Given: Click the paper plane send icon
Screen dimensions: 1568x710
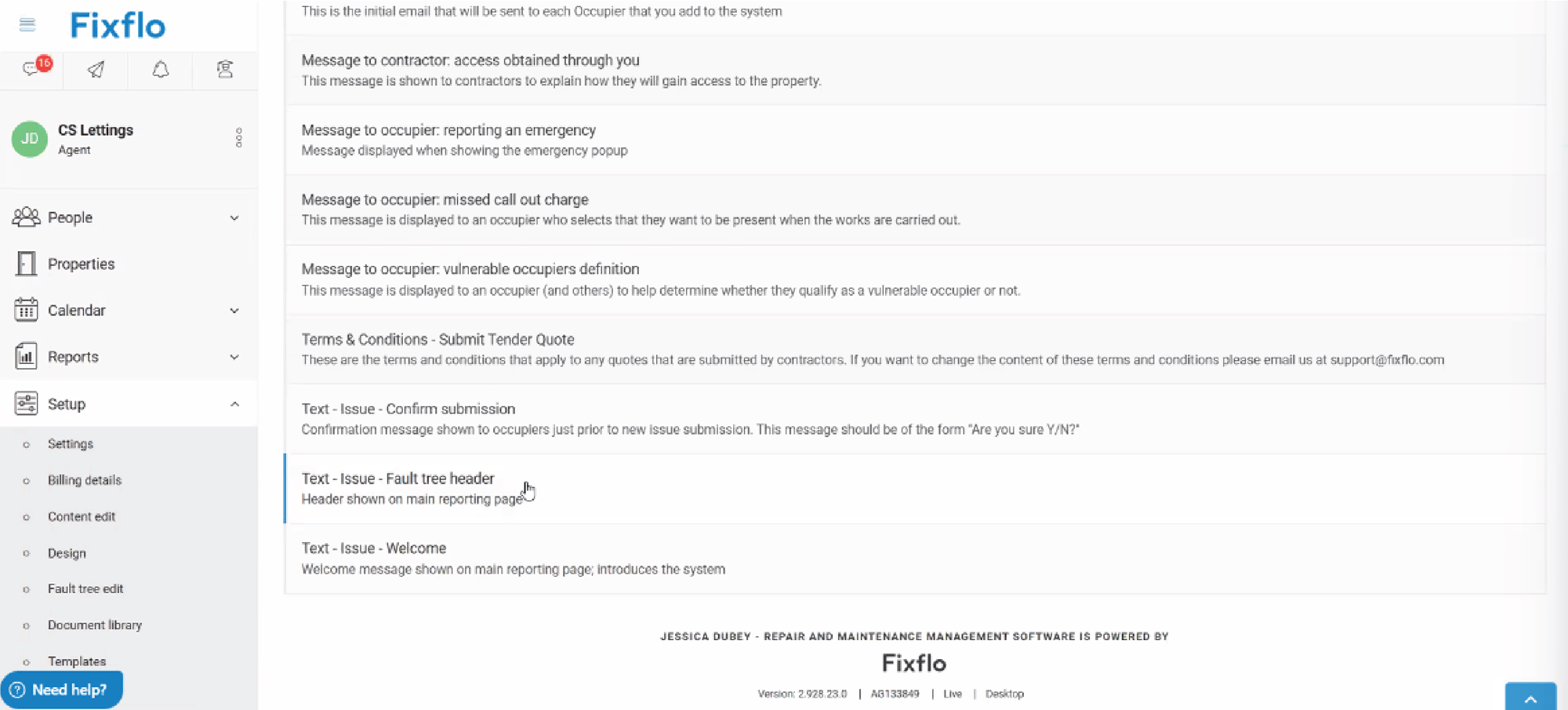Looking at the screenshot, I should [x=96, y=70].
